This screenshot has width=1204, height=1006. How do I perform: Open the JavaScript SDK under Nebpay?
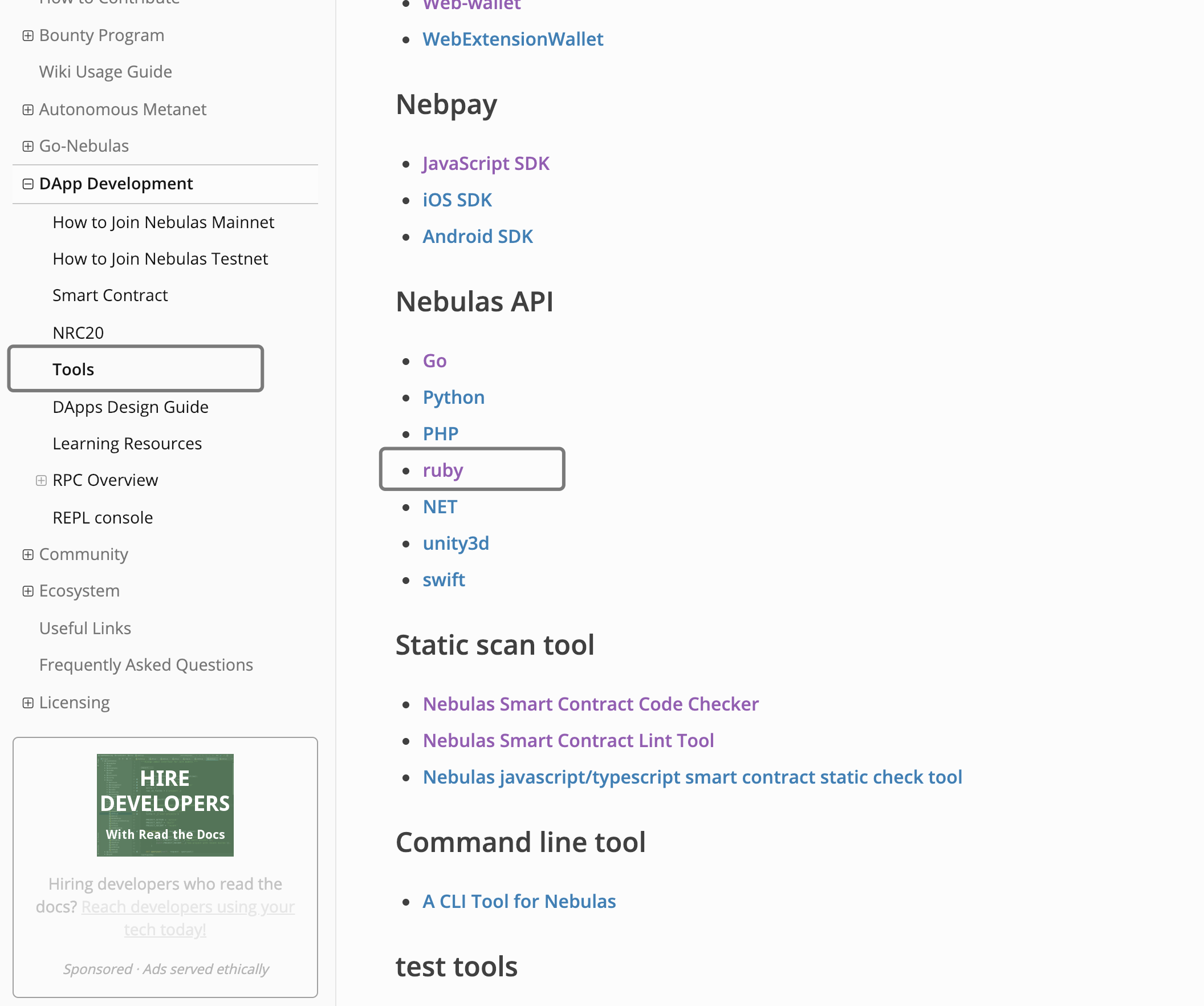pyautogui.click(x=486, y=163)
